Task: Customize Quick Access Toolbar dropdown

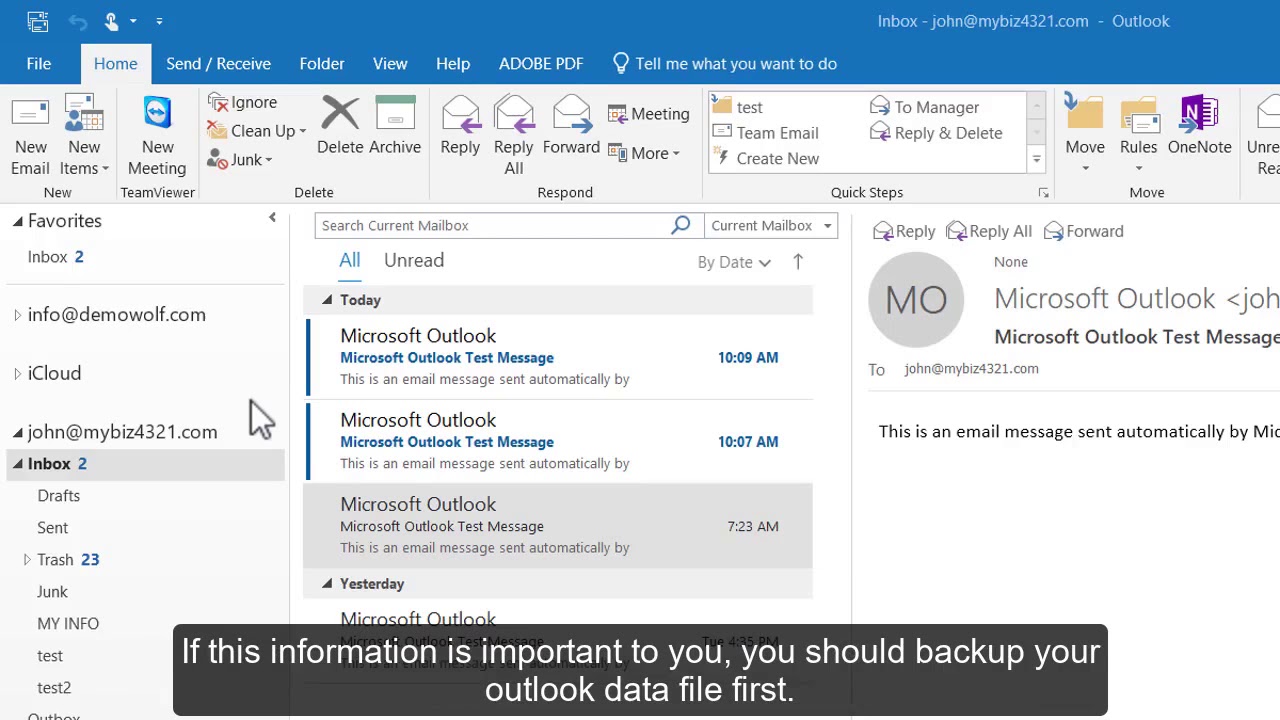Action: coord(160,21)
